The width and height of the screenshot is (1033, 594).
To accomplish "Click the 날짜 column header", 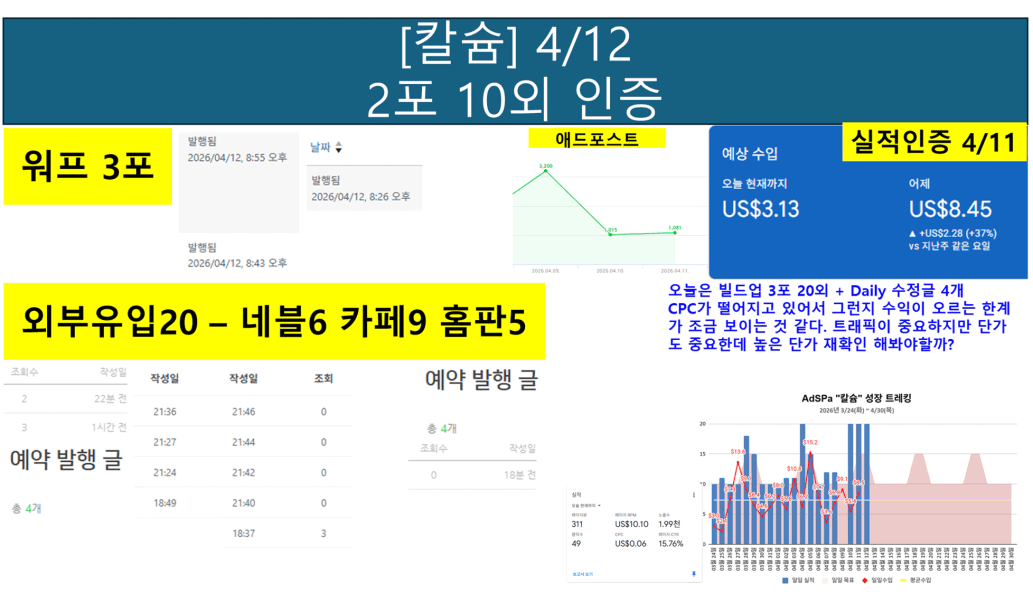I will point(320,147).
